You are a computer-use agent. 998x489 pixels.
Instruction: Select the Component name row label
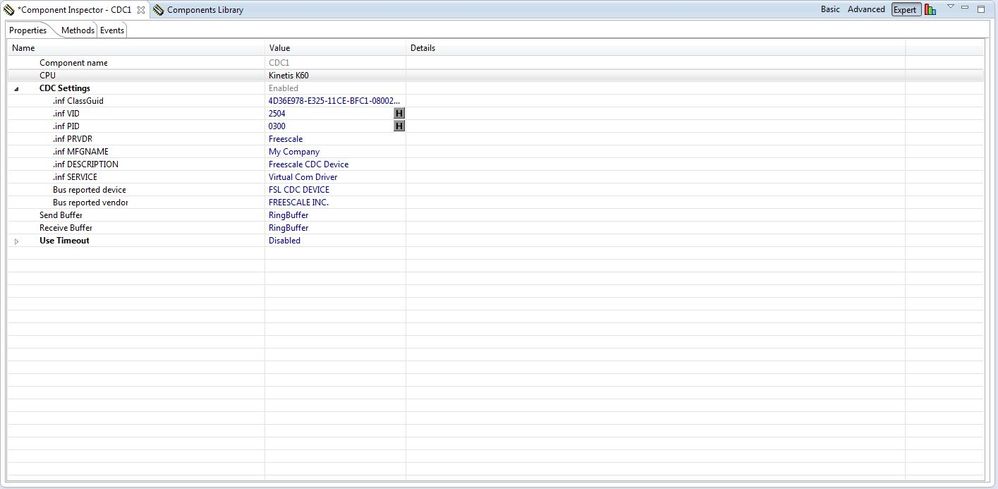73,63
